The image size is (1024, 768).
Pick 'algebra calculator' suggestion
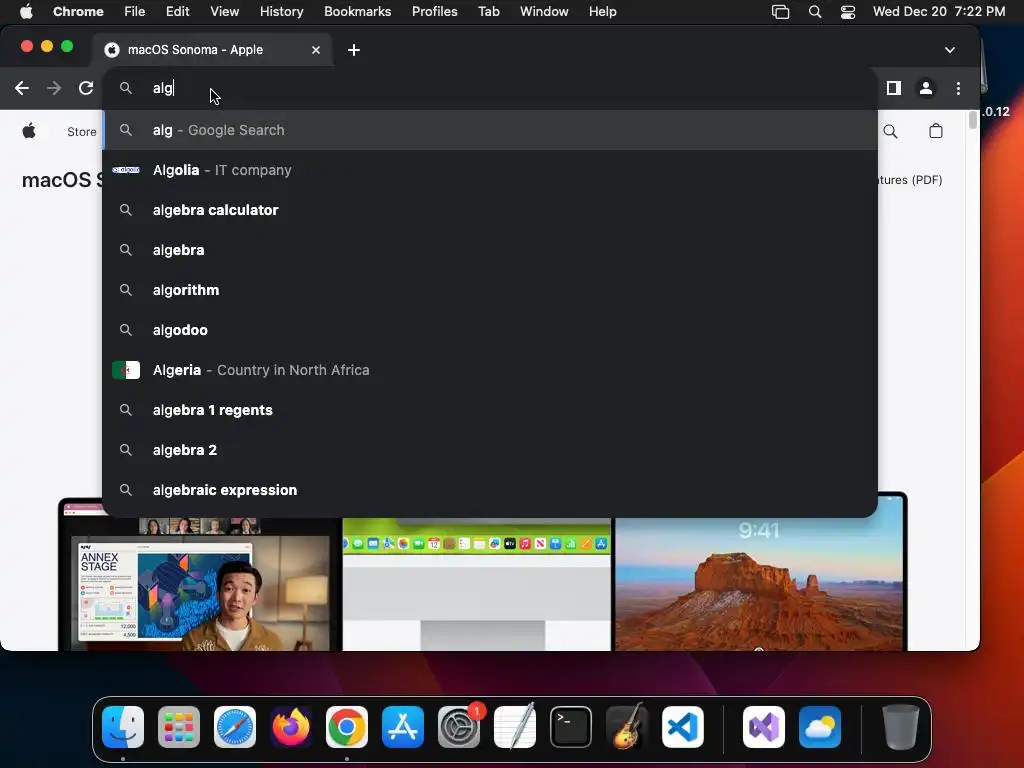tap(490, 210)
